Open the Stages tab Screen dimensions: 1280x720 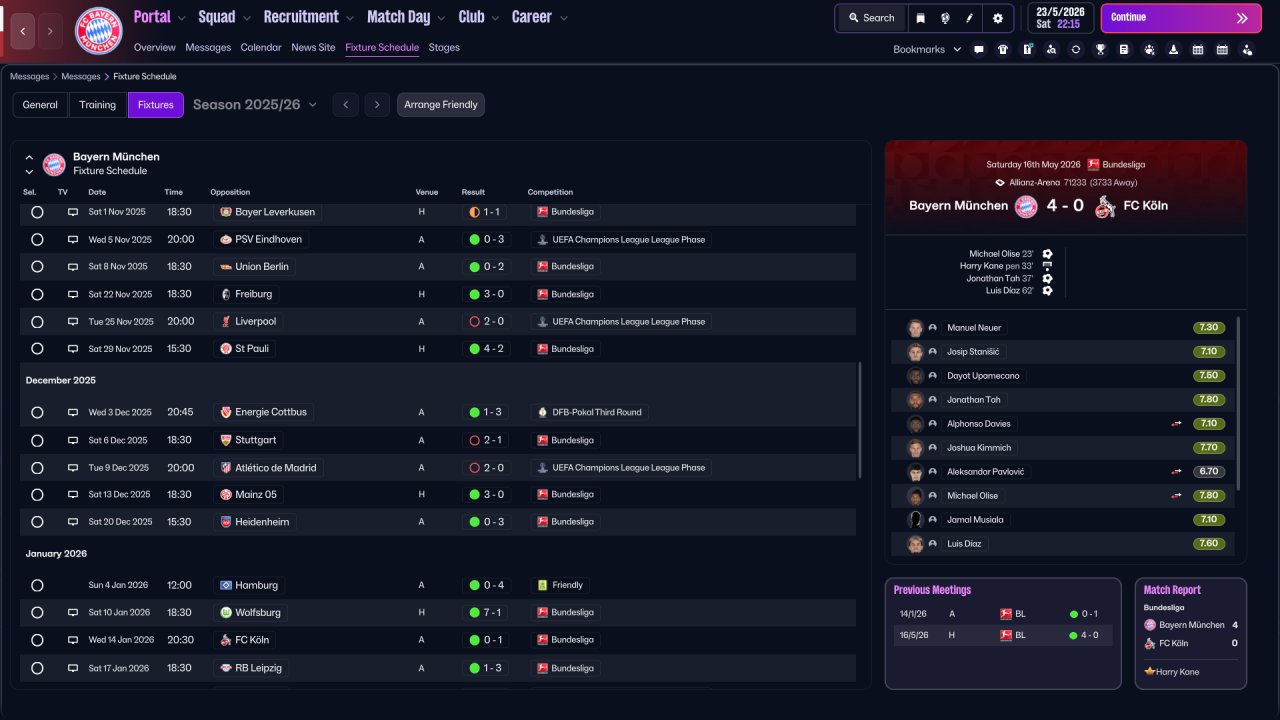444,47
